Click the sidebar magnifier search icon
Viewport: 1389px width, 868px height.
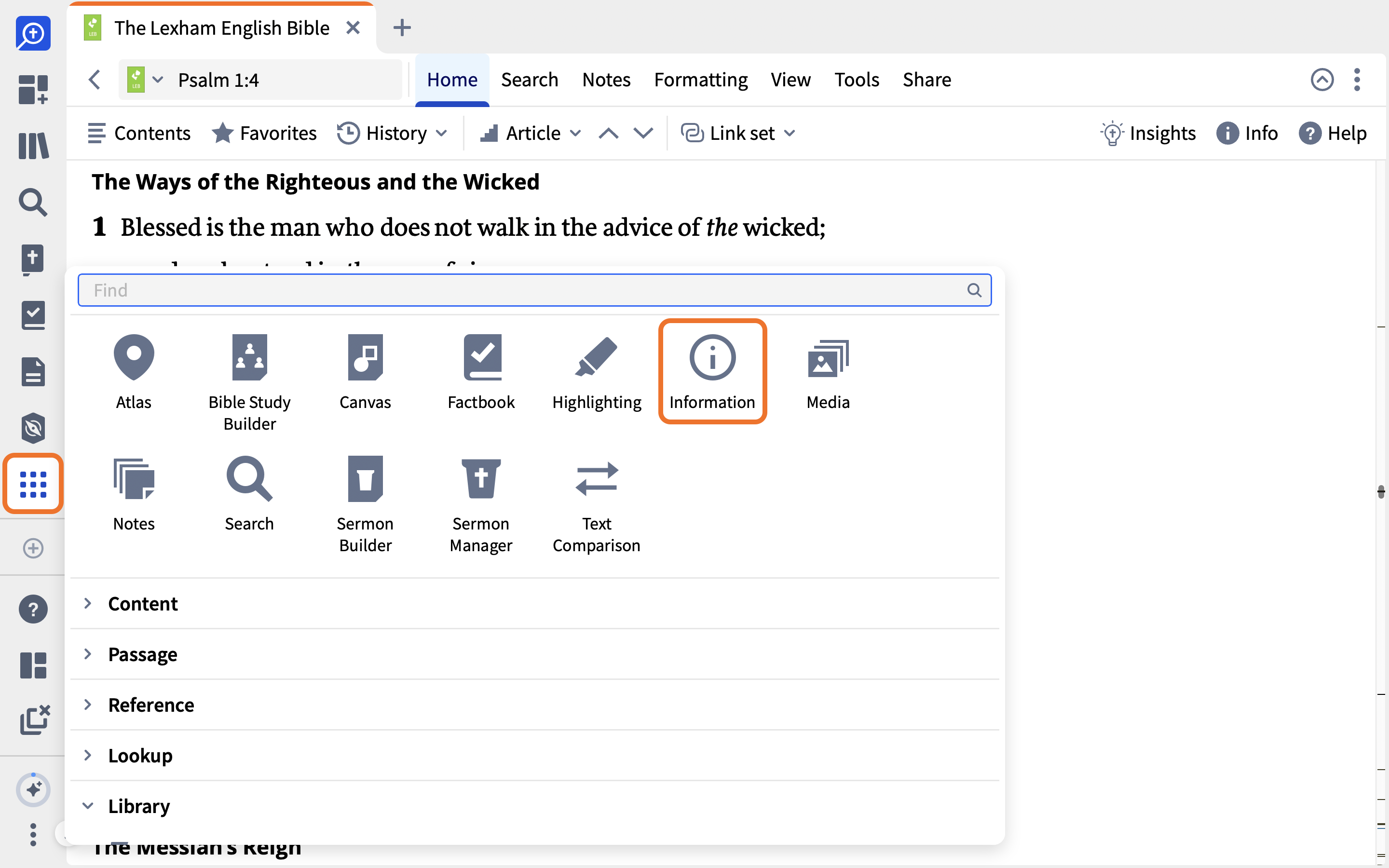pos(33,202)
